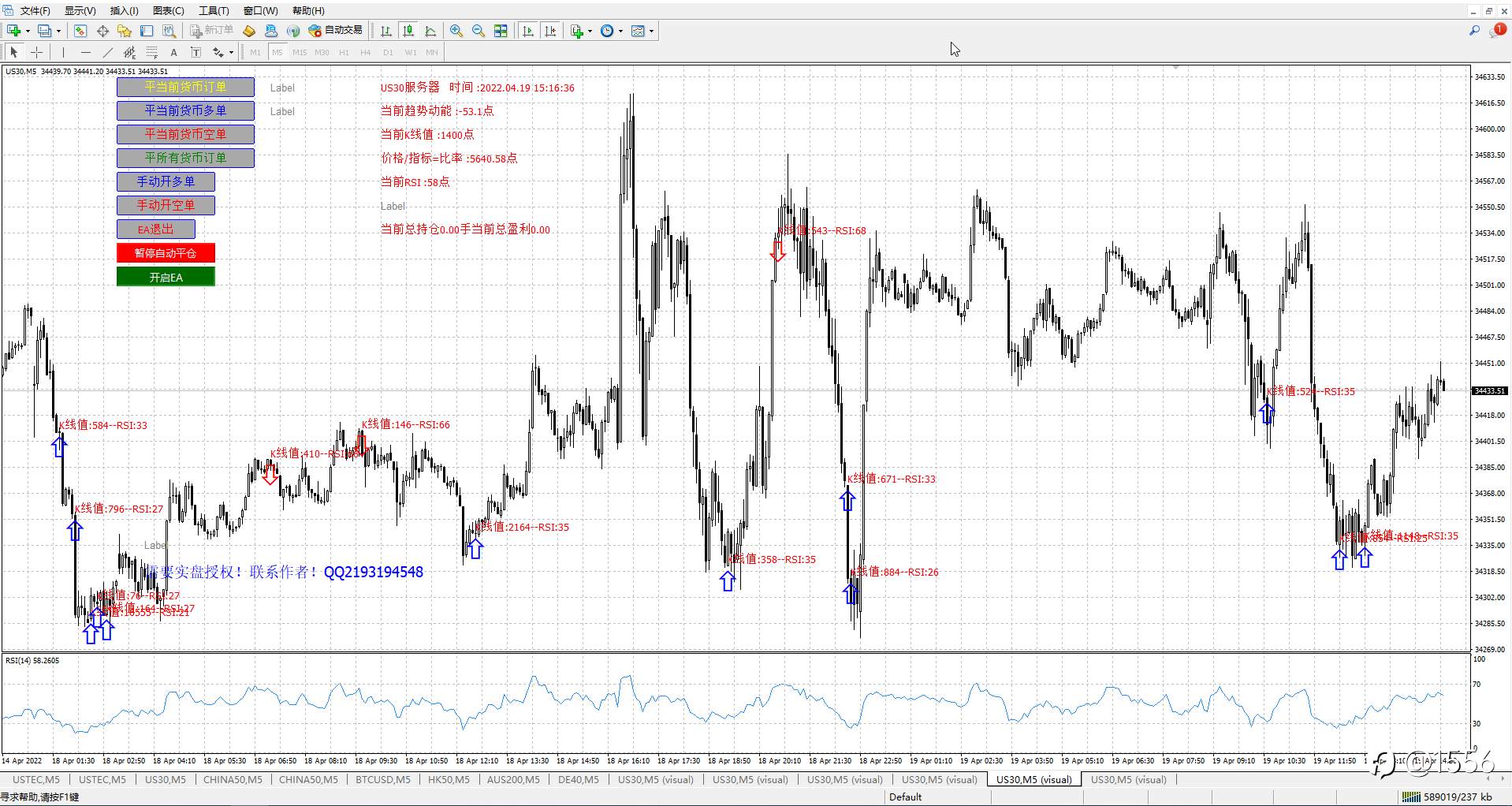Open the 文件(F) menu
This screenshot has width=1512, height=806.
pos(35,10)
